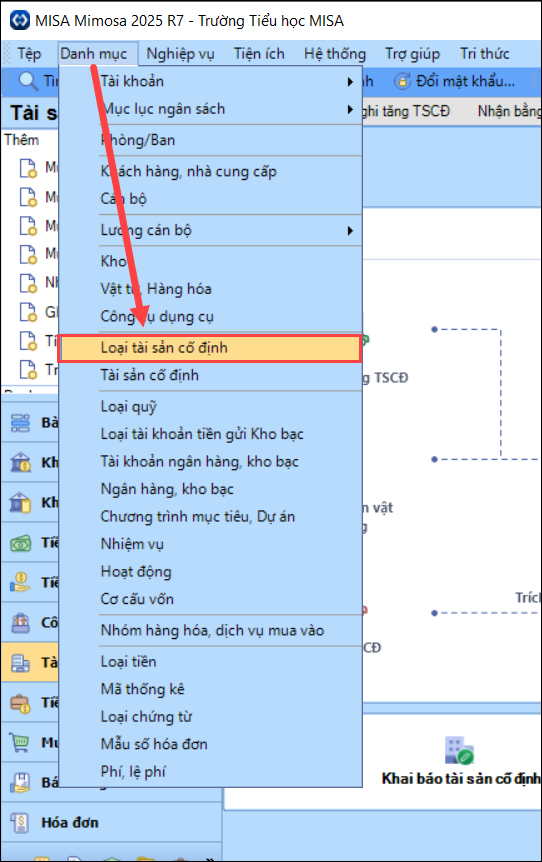Click the briefcase sidebar icon

coord(20,703)
